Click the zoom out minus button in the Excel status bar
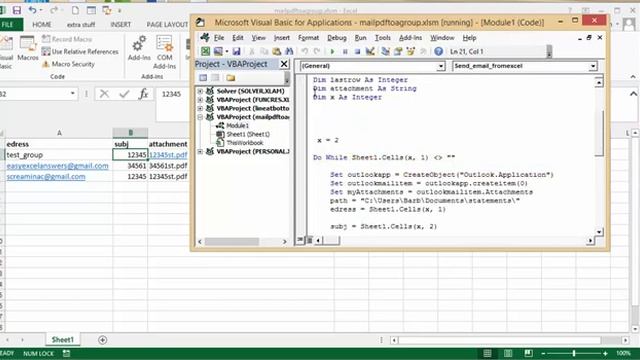 (543, 353)
